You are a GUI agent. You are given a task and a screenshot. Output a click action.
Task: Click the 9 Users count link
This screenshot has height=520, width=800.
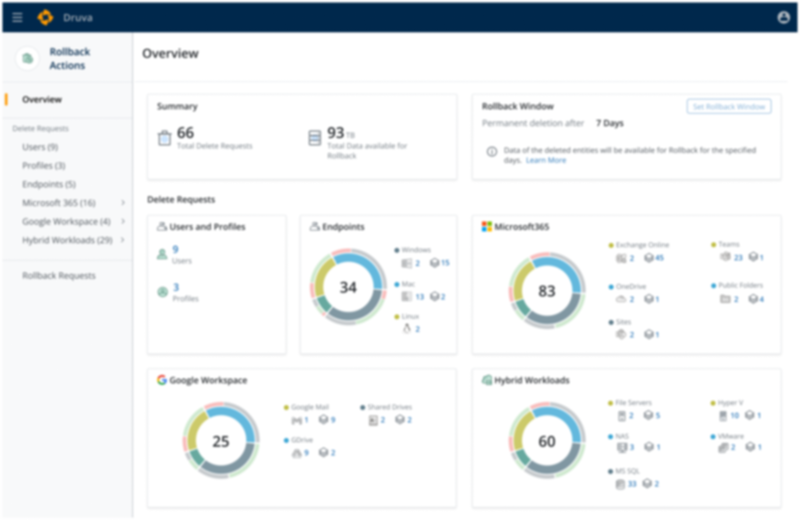[176, 249]
